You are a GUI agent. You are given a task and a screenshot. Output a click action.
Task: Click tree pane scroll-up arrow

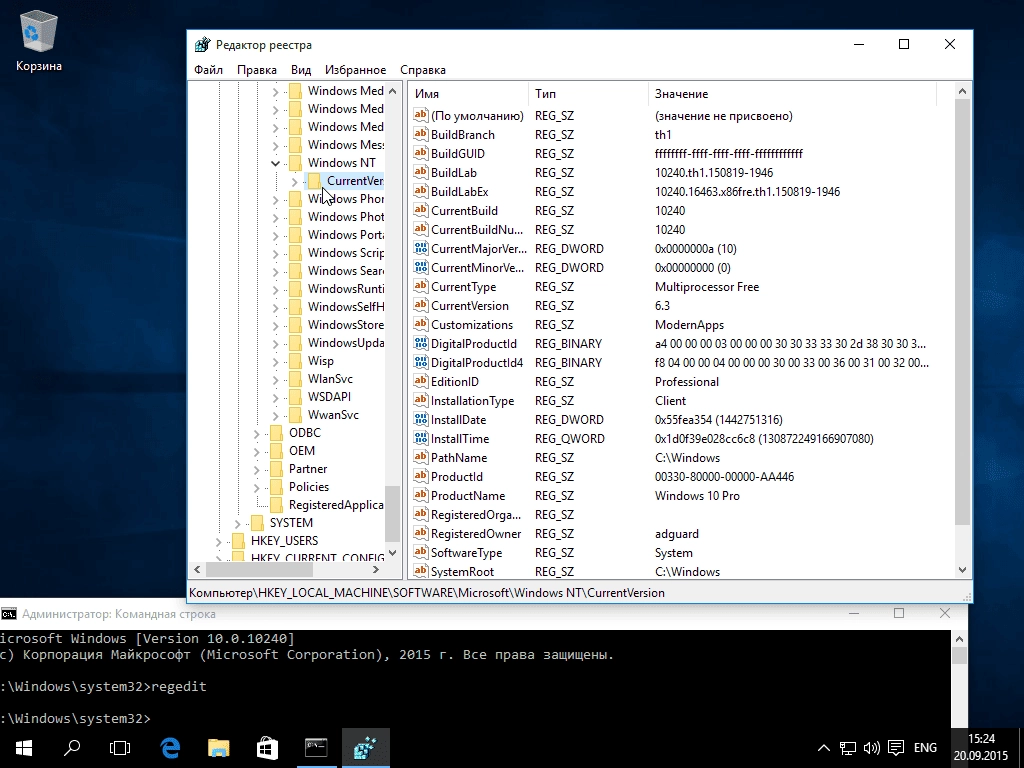pyautogui.click(x=392, y=91)
